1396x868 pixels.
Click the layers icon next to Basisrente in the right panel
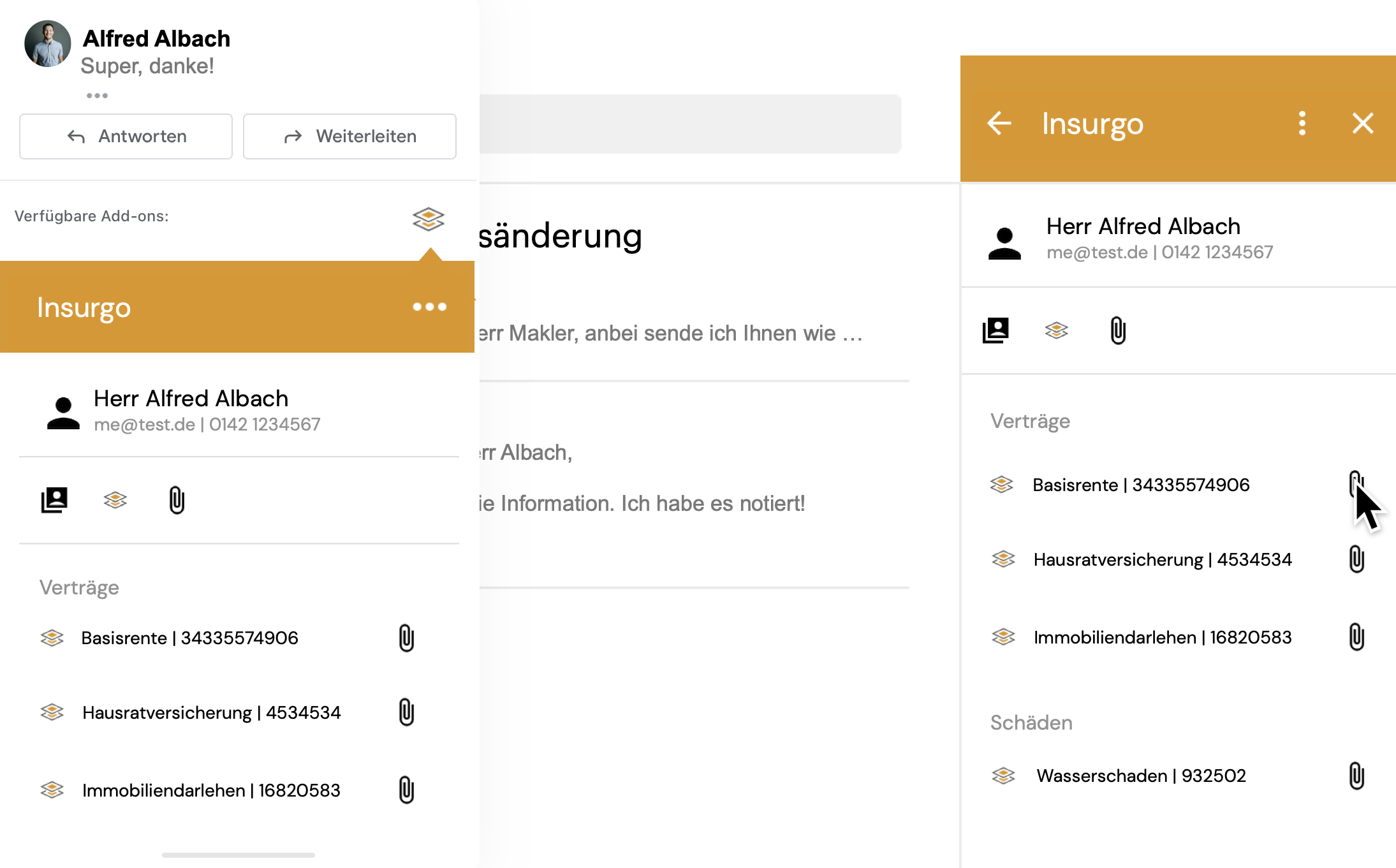coord(1002,485)
